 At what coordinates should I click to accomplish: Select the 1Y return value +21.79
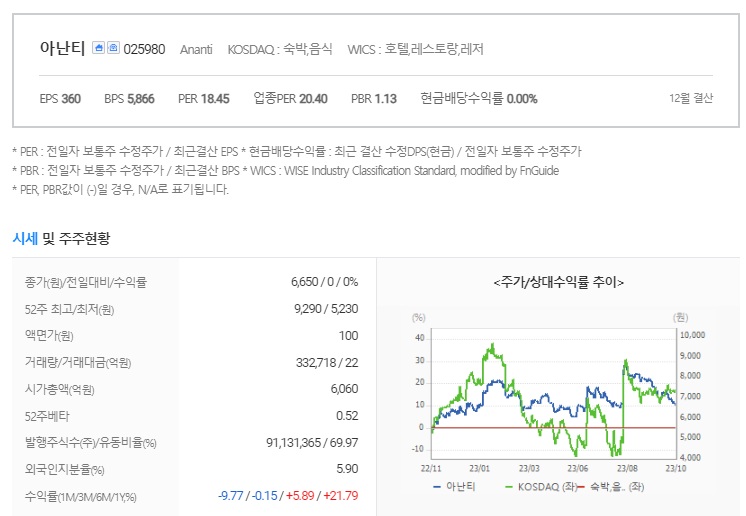click(341, 496)
